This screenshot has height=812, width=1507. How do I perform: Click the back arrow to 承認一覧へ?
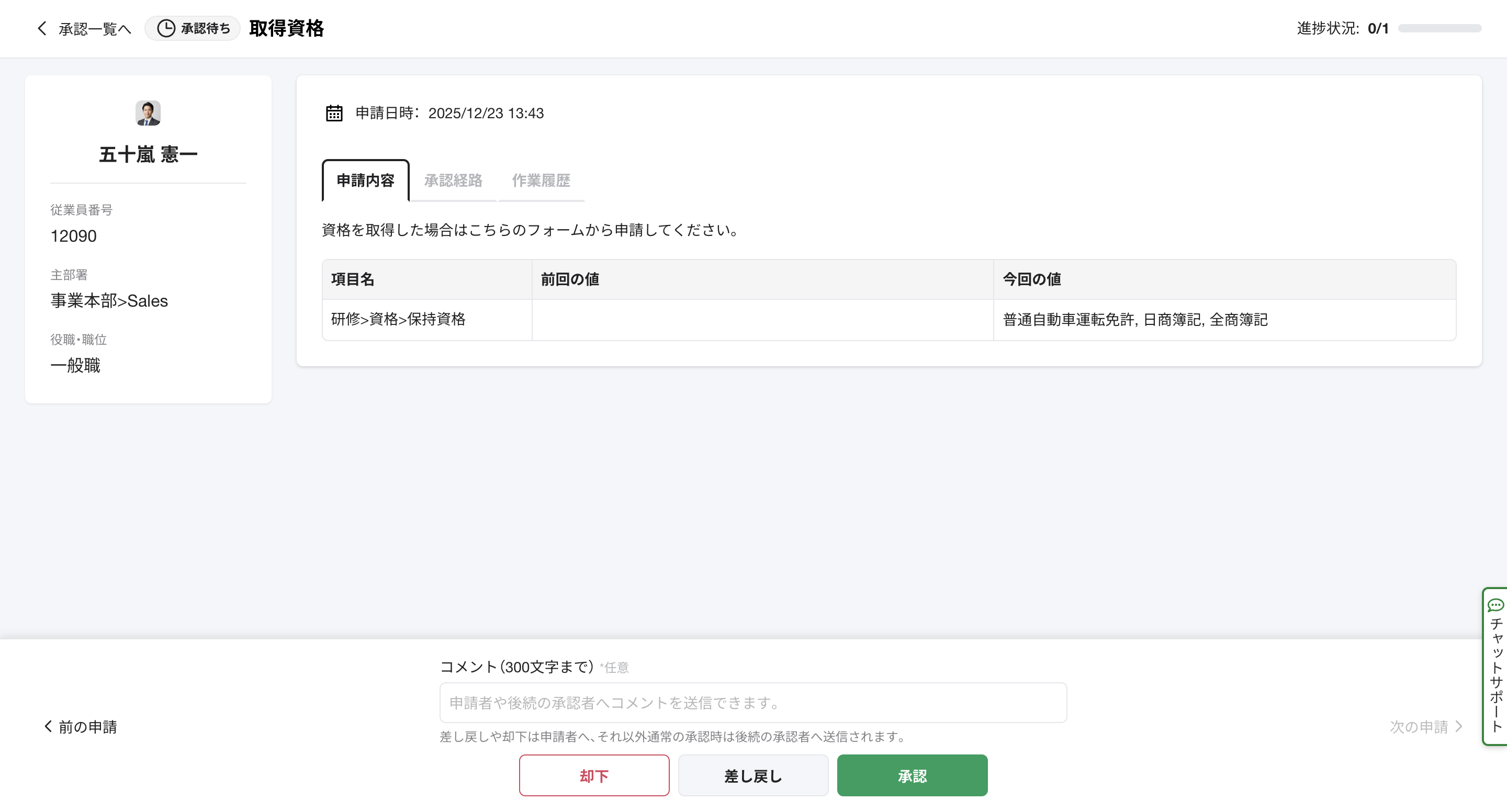tap(42, 28)
